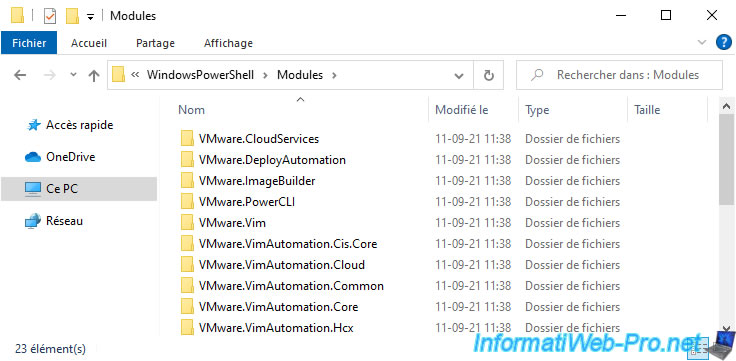Sort by the Modifié le column header
Screen dimensions: 736x361
[462, 110]
